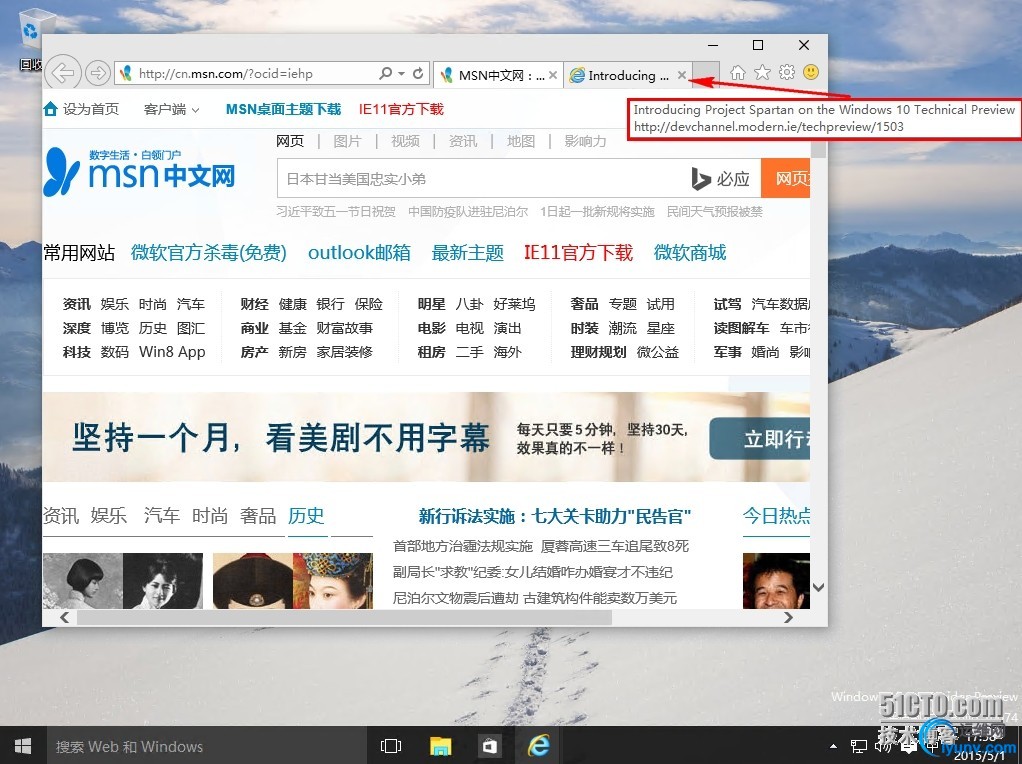The height and width of the screenshot is (764, 1022).
Task: Select the 娱乐 news tab
Action: 109,516
